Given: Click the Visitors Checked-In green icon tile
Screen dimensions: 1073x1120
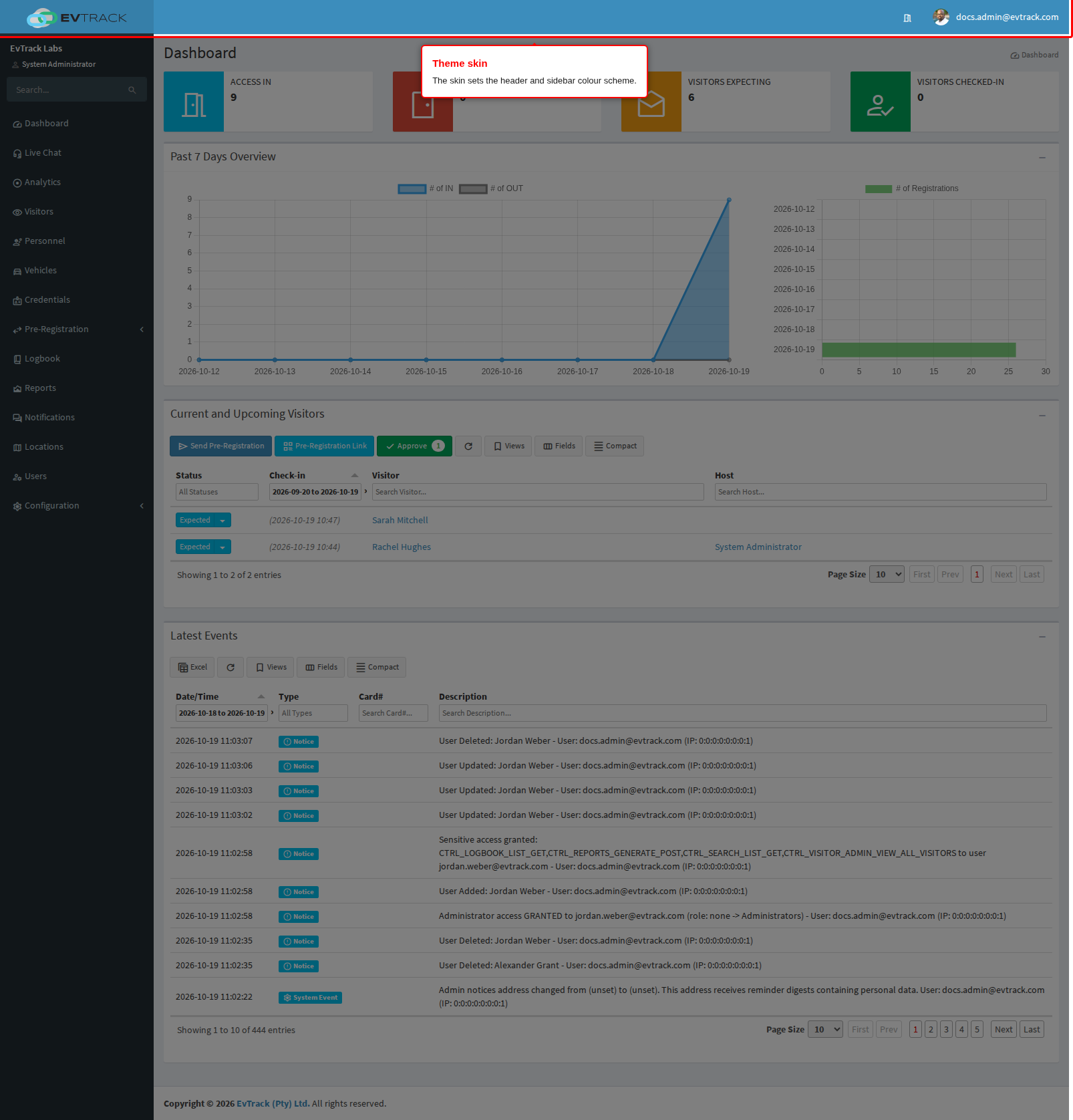Looking at the screenshot, I should point(880,102).
